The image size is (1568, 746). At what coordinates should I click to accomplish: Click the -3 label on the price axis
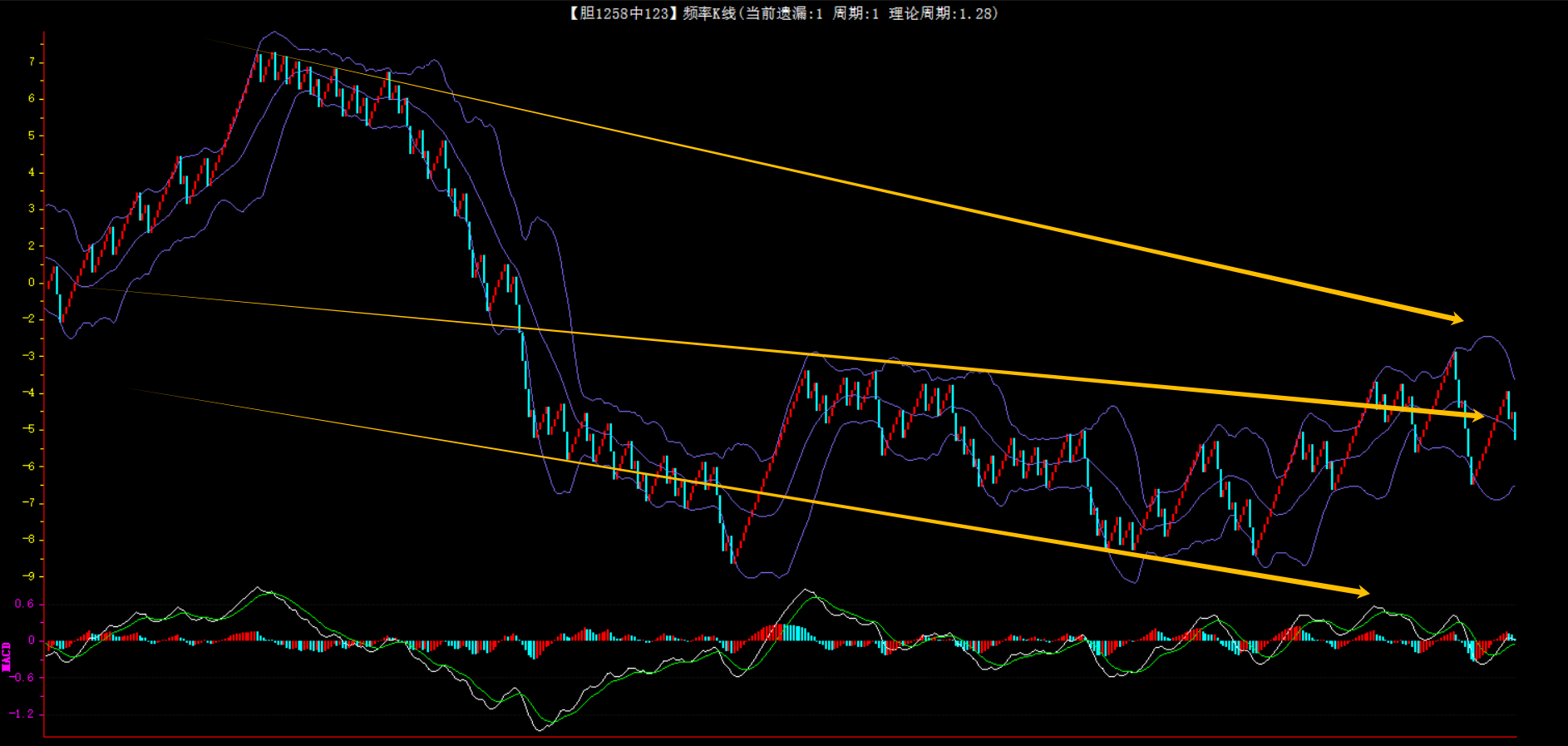[x=28, y=356]
